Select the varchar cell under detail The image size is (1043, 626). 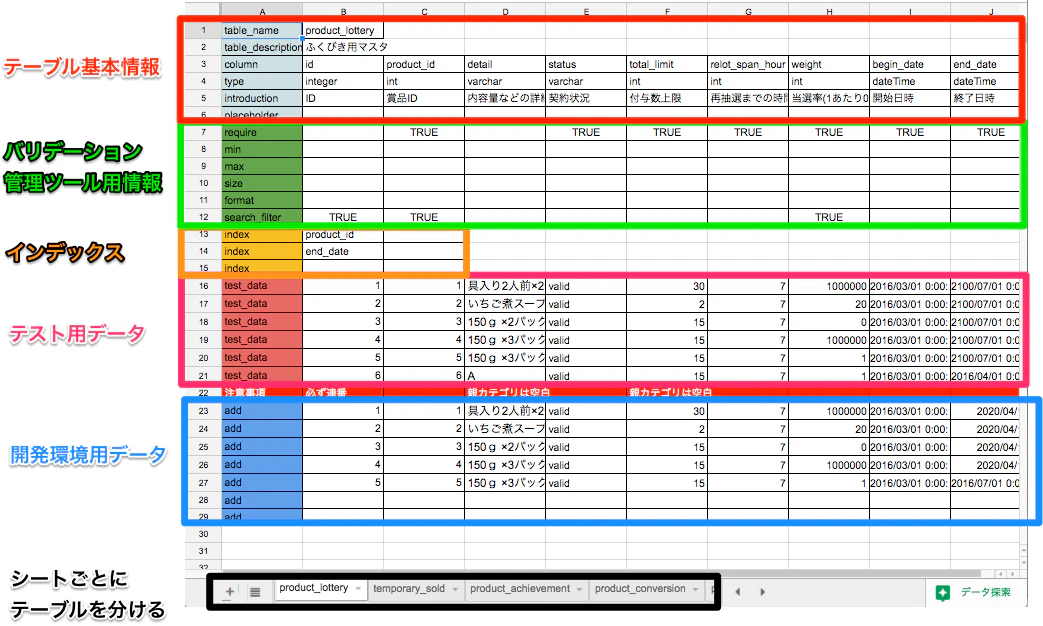[506, 81]
